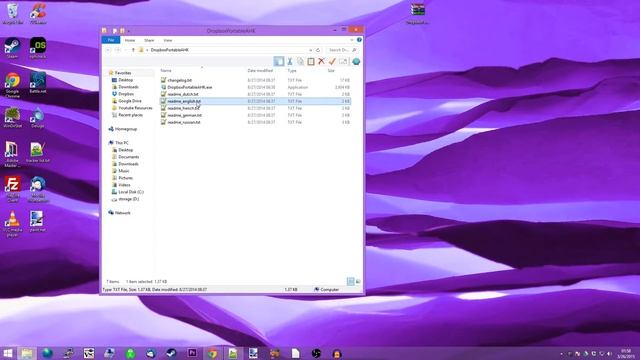The image size is (640, 360).
Task: Open Steam shortcut on the desktop
Action: coord(12,48)
